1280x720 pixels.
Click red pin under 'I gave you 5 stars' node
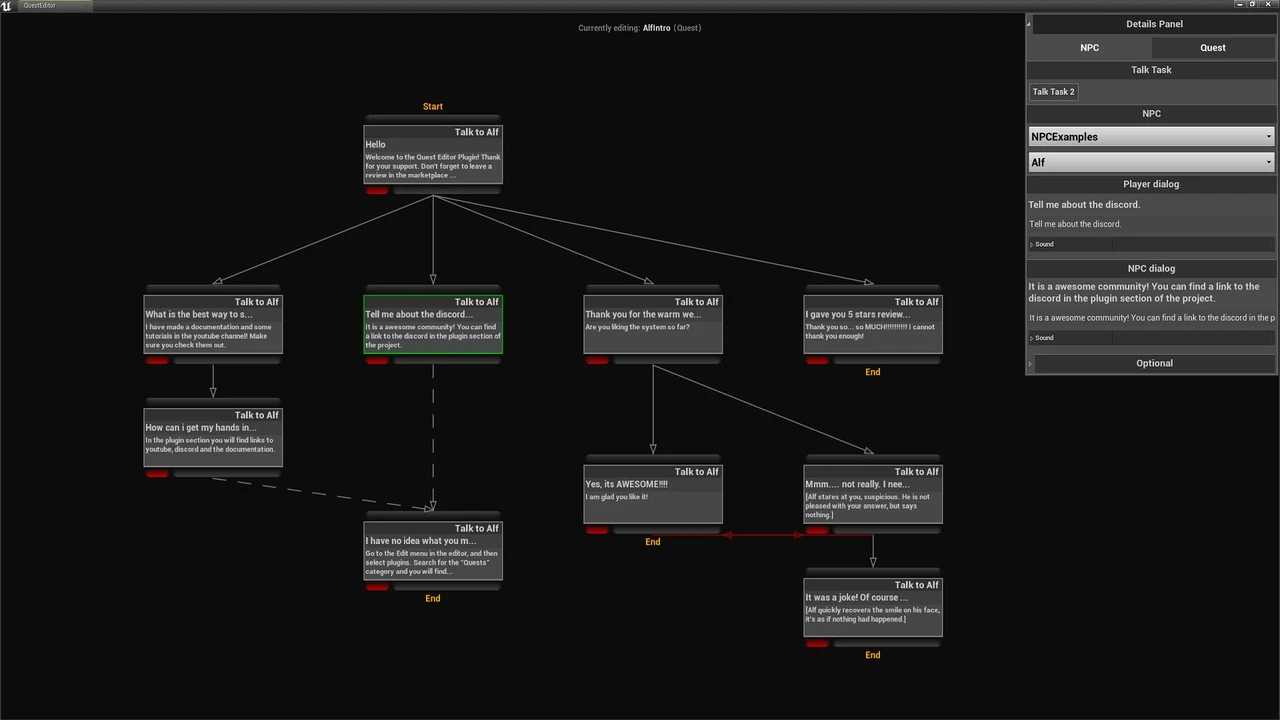point(817,361)
